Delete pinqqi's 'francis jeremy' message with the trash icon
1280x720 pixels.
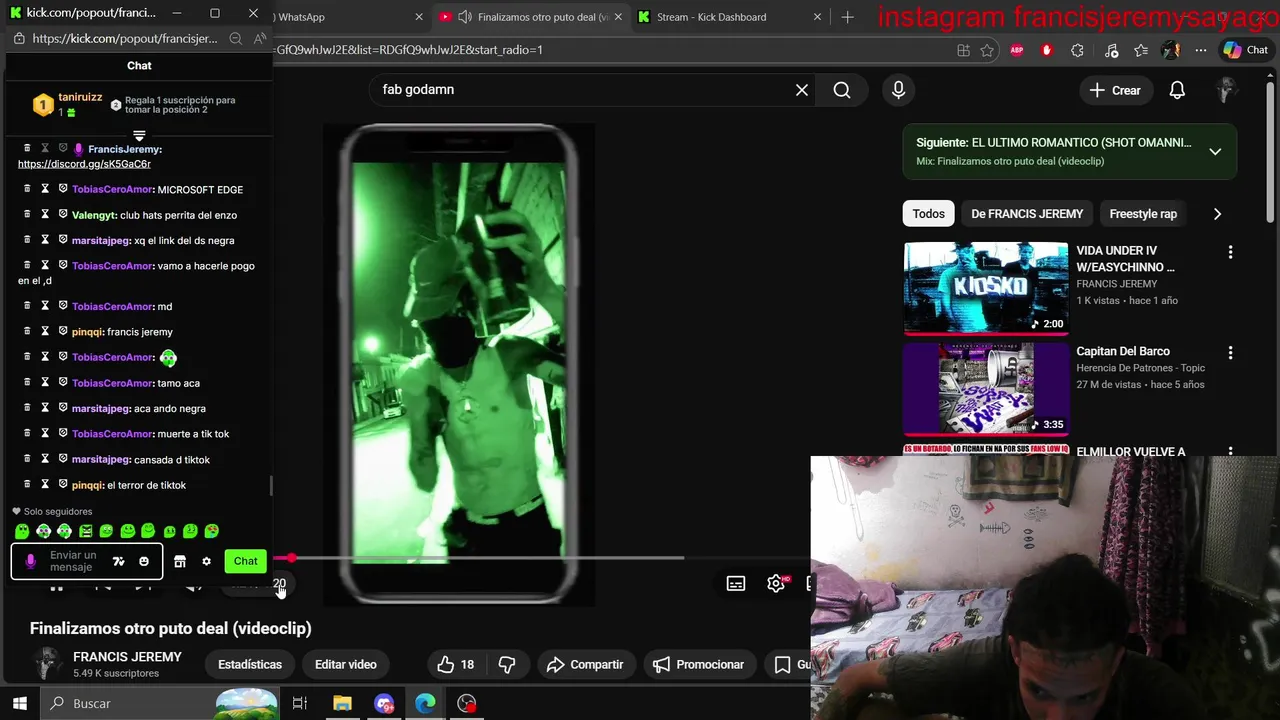click(x=27, y=331)
